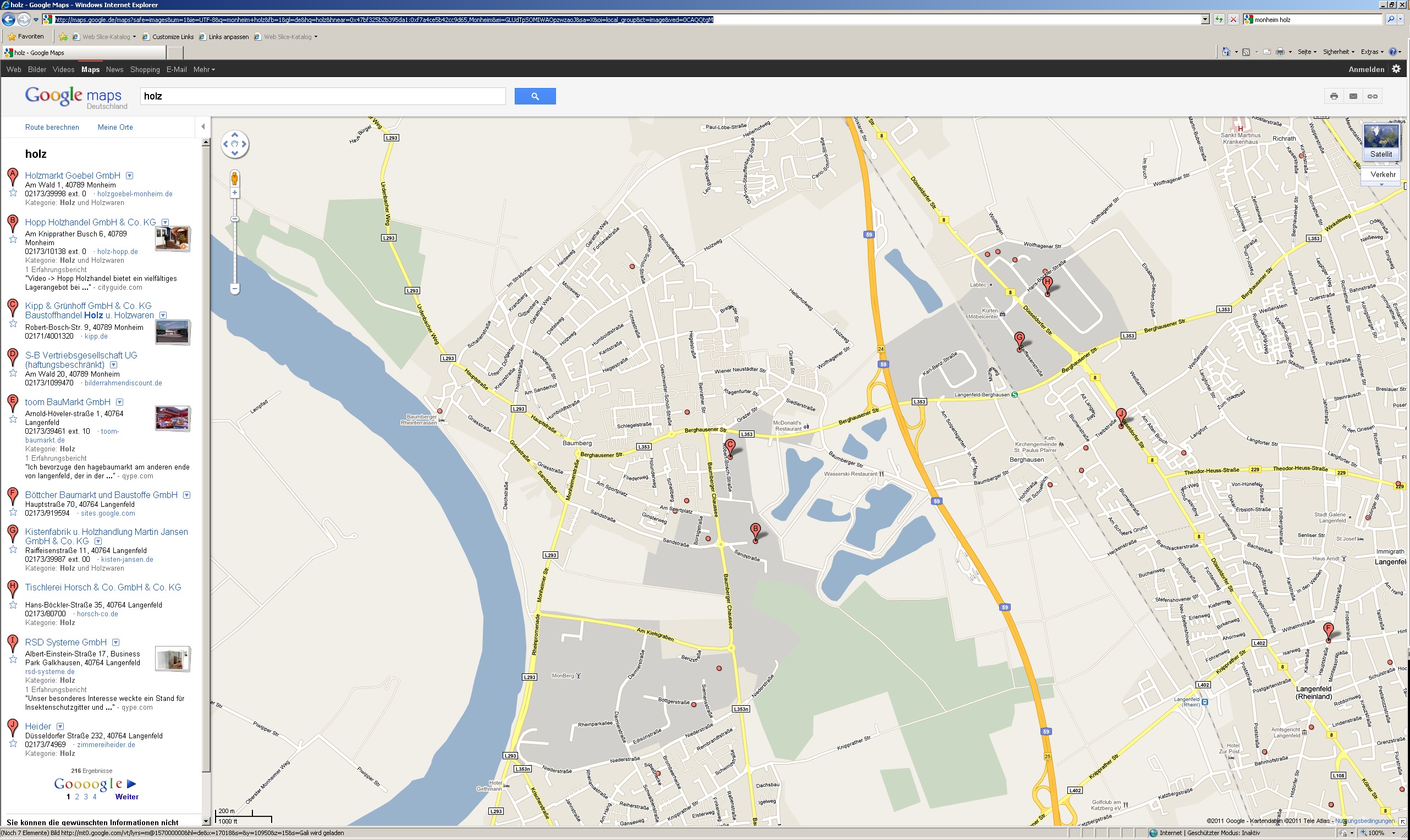Viewport: 1410px width, 840px height.
Task: Click the pan control compass on map
Action: click(x=234, y=144)
